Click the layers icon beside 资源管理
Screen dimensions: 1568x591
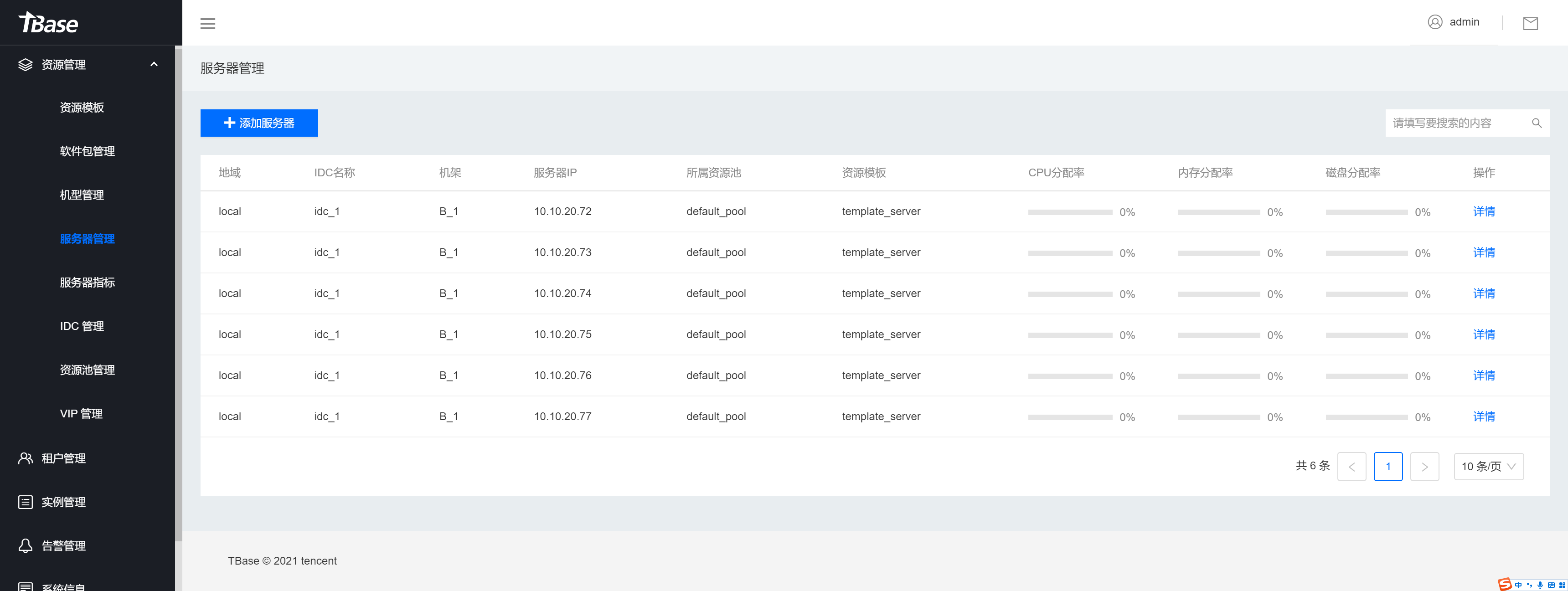coord(25,65)
